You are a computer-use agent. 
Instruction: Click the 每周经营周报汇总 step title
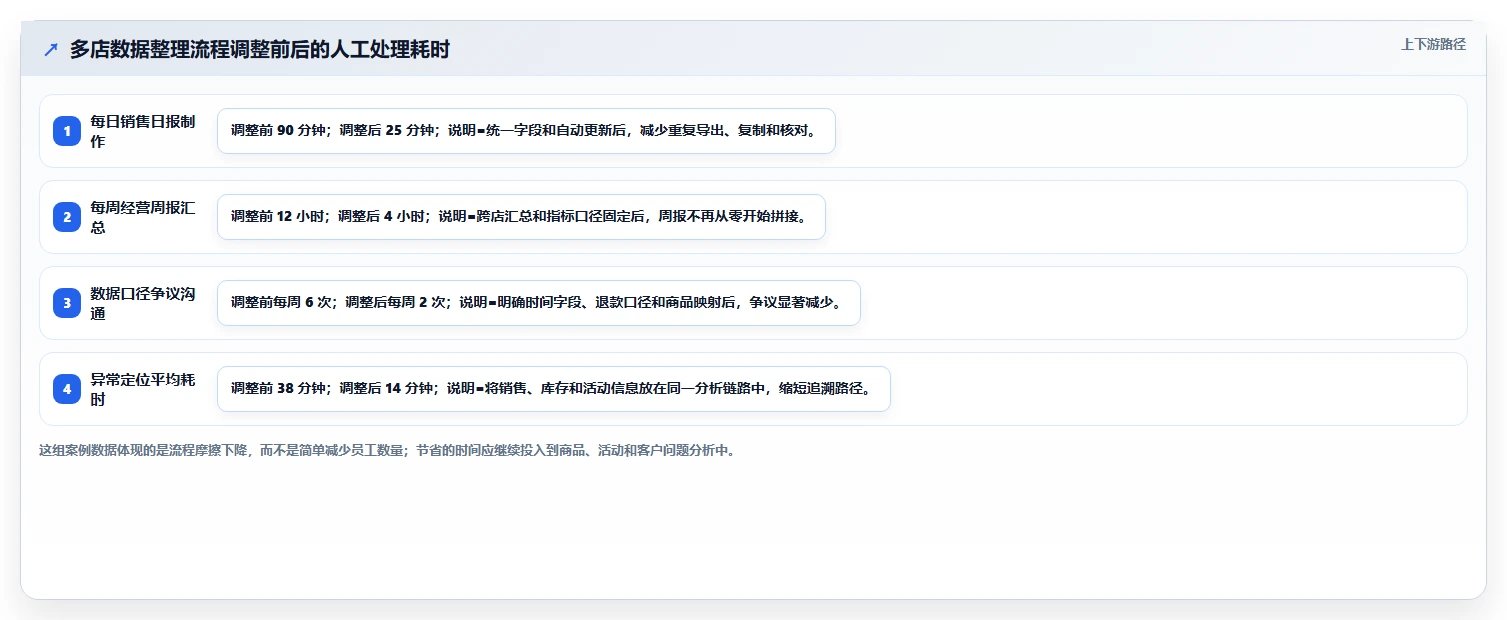143,217
